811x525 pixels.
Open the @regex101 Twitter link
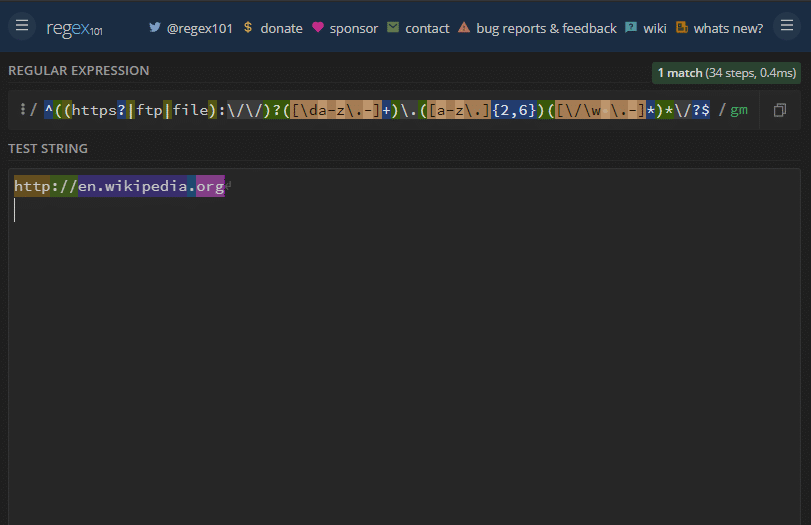click(x=200, y=28)
